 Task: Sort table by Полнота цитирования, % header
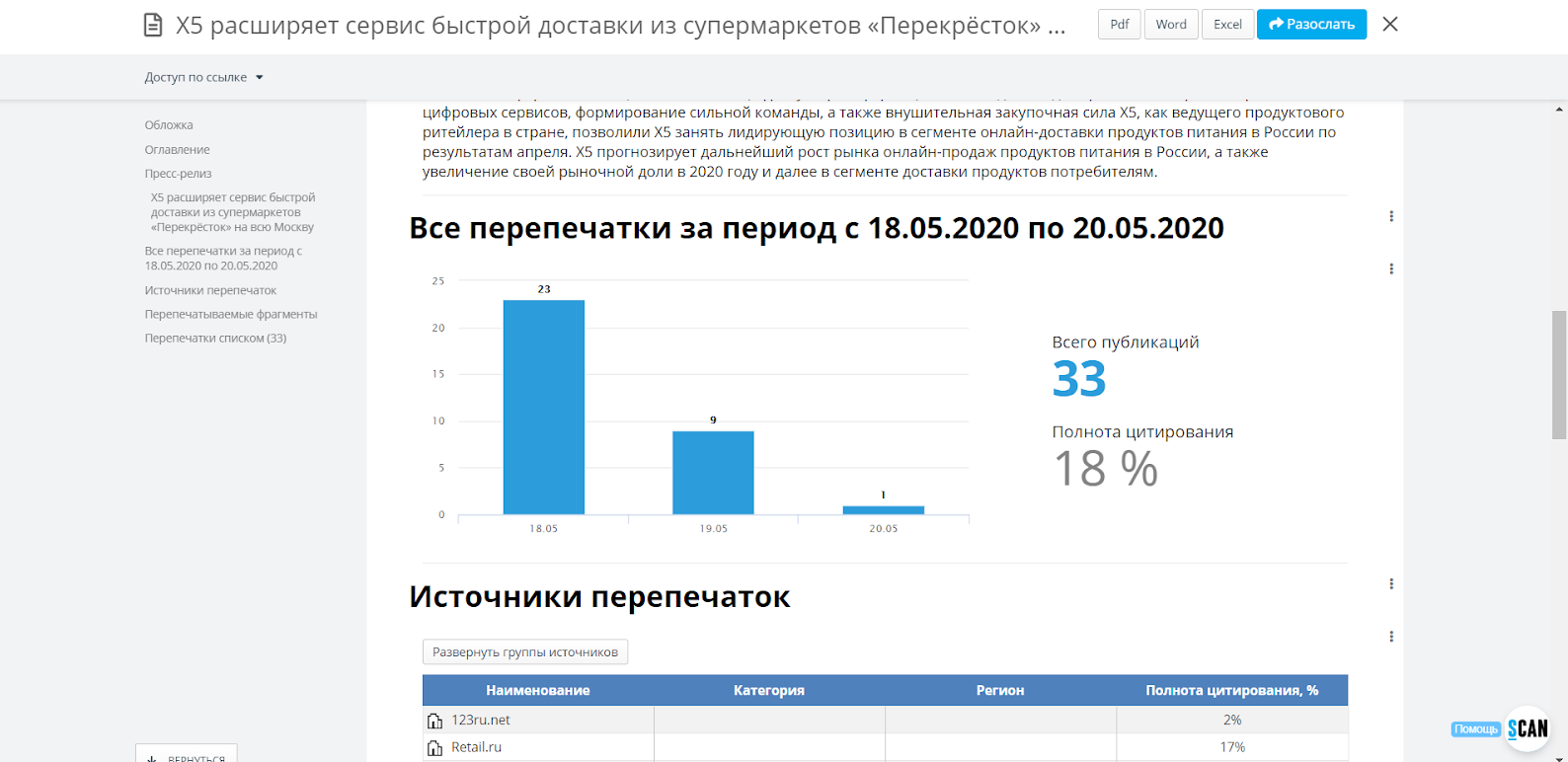click(1232, 690)
